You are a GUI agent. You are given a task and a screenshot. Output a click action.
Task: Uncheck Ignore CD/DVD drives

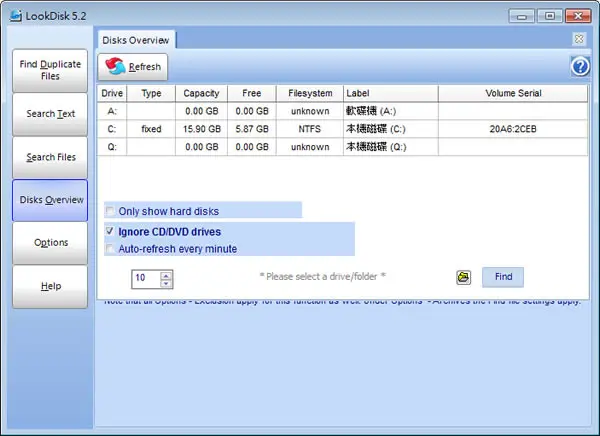click(x=110, y=231)
